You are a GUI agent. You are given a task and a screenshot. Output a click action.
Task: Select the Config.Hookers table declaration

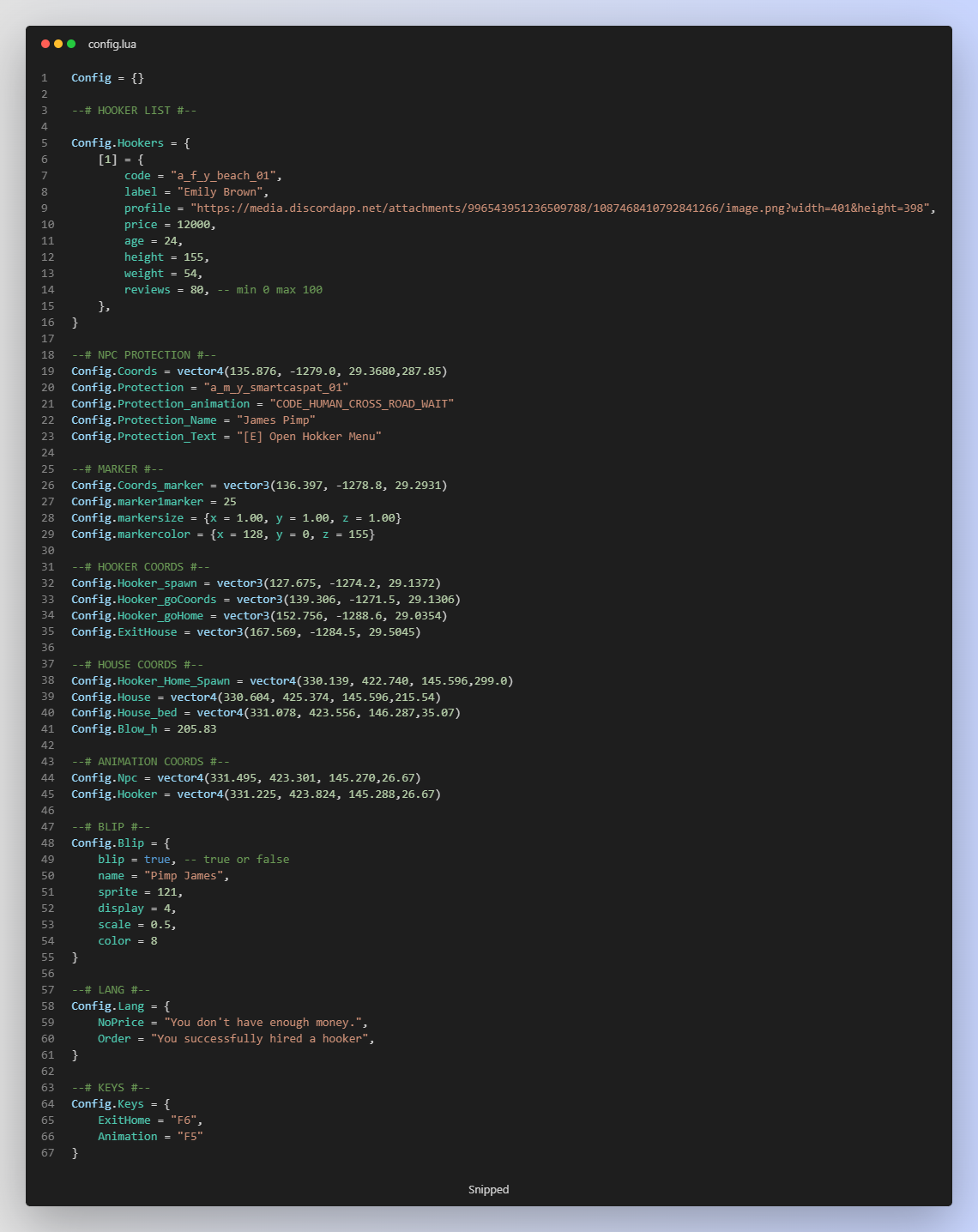click(x=116, y=142)
